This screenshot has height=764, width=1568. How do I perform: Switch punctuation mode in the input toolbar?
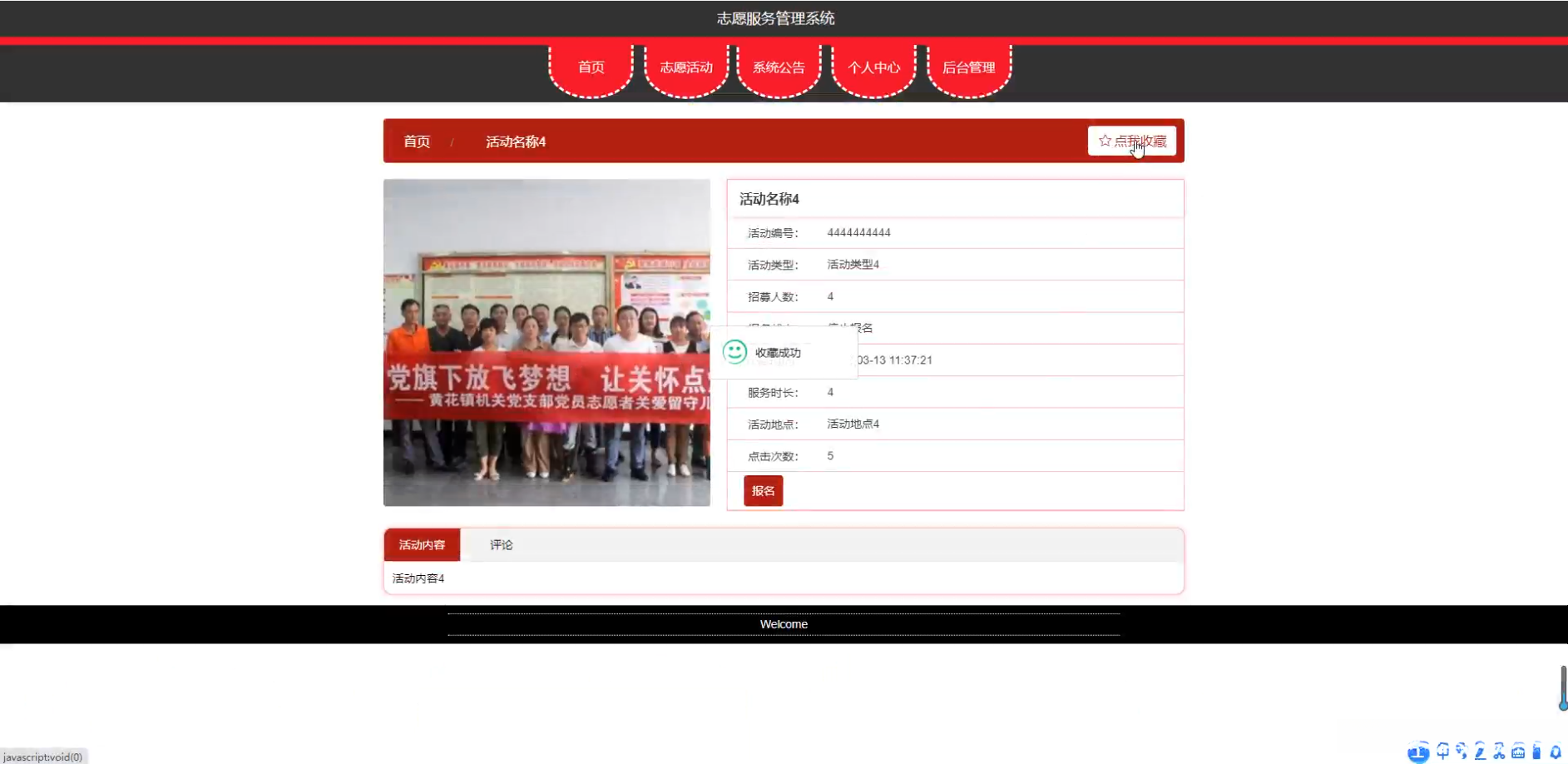1462,752
